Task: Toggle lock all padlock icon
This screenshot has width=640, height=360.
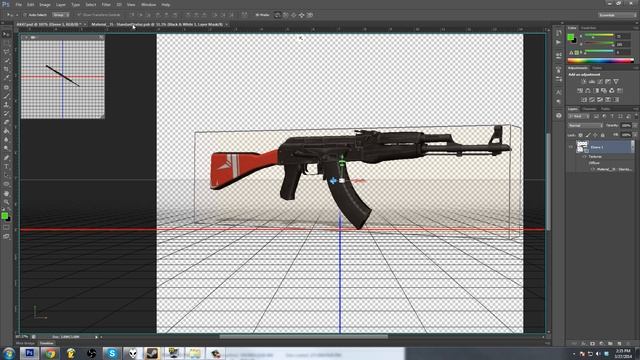Action: click(603, 135)
